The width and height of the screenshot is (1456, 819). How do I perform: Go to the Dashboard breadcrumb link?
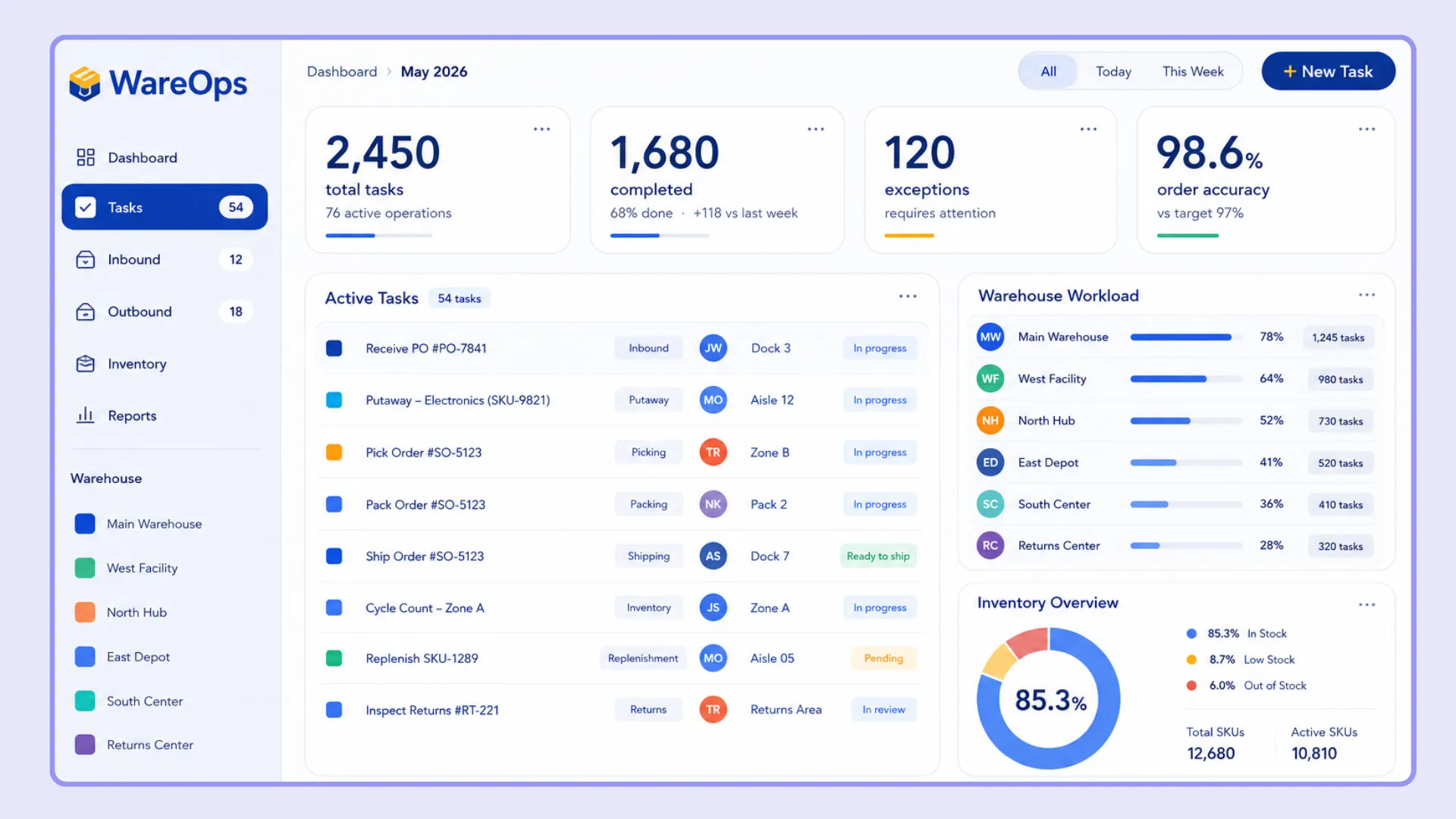point(342,72)
